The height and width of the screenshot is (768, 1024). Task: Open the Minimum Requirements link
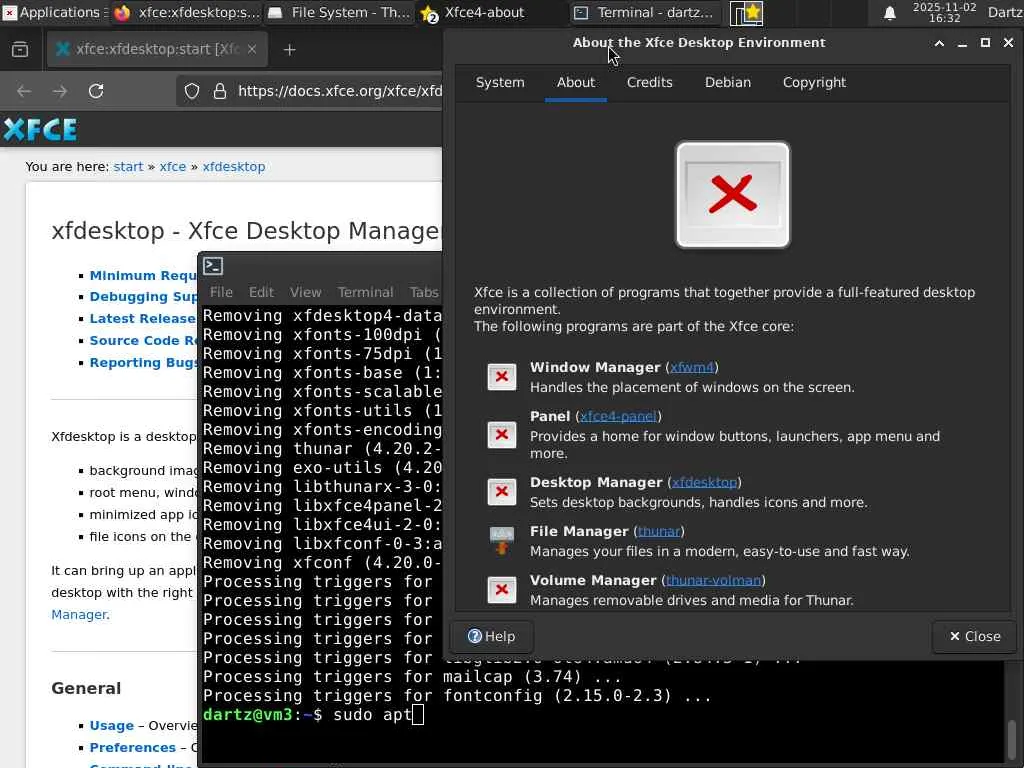[143, 276]
